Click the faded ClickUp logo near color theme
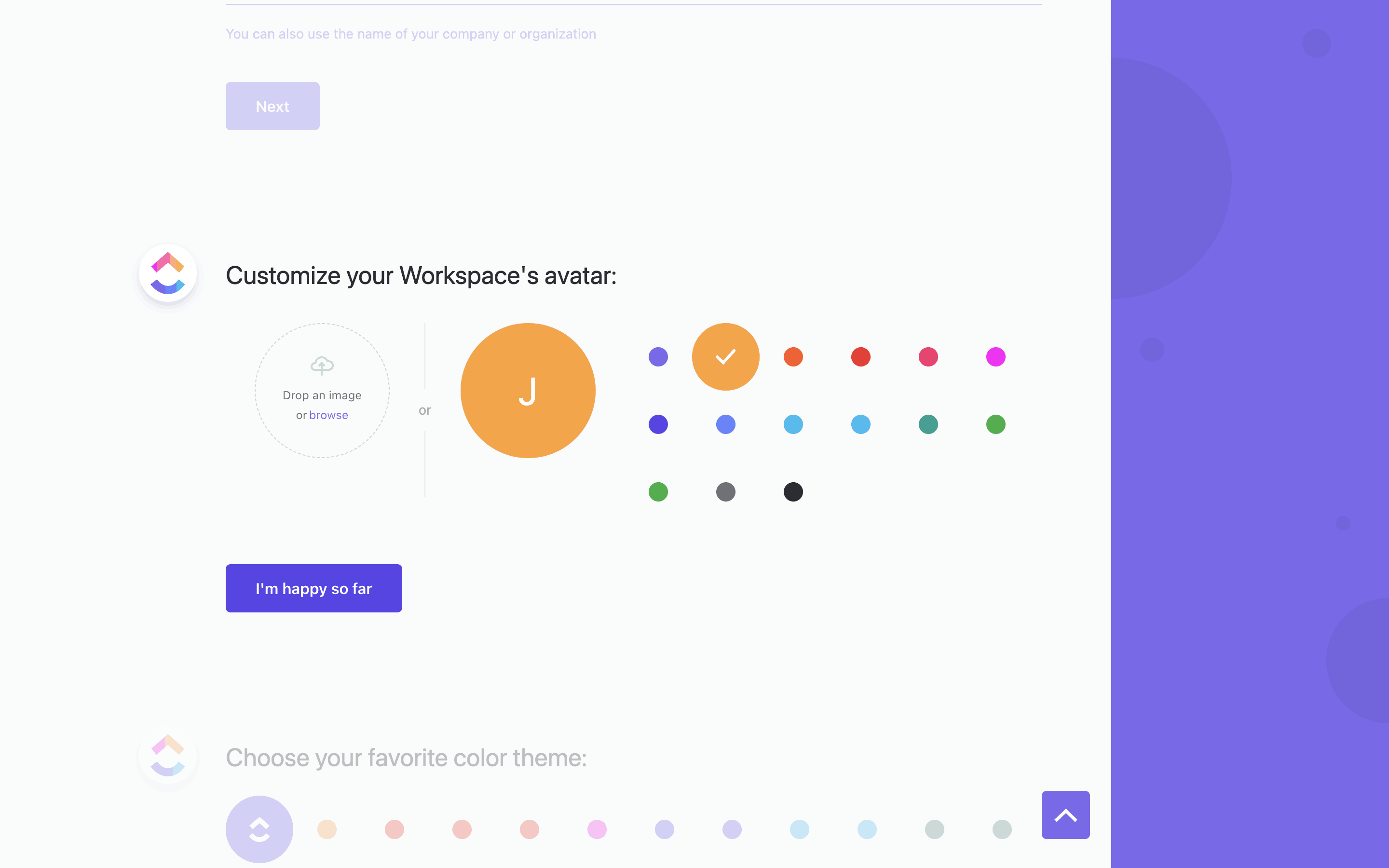Viewport: 1389px width, 868px height. 168,756
